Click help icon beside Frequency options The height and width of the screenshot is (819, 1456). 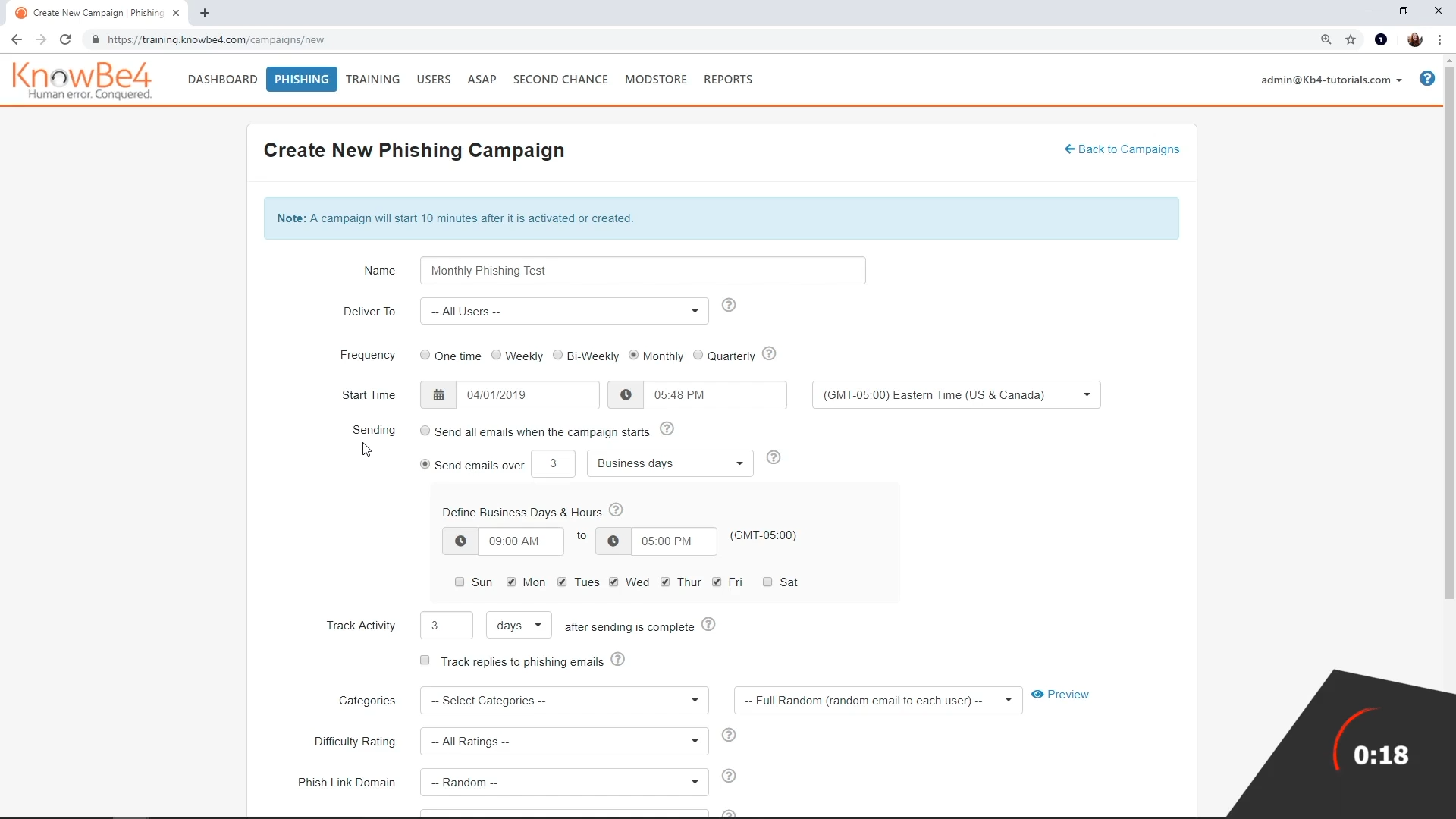point(769,354)
